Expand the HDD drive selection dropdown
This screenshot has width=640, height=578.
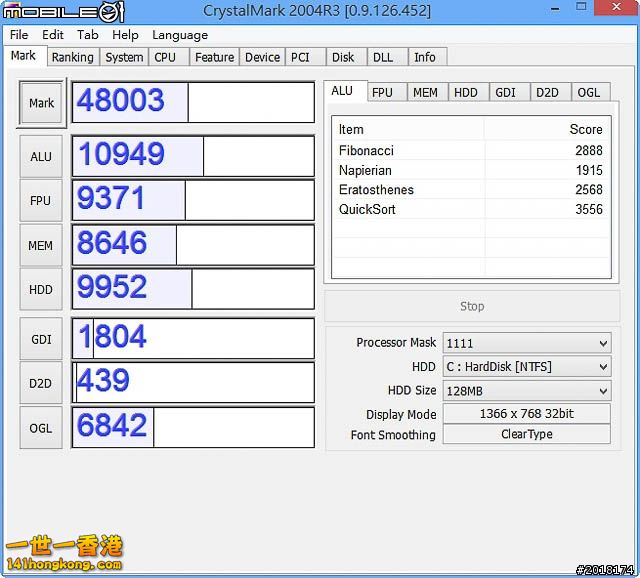click(x=526, y=367)
